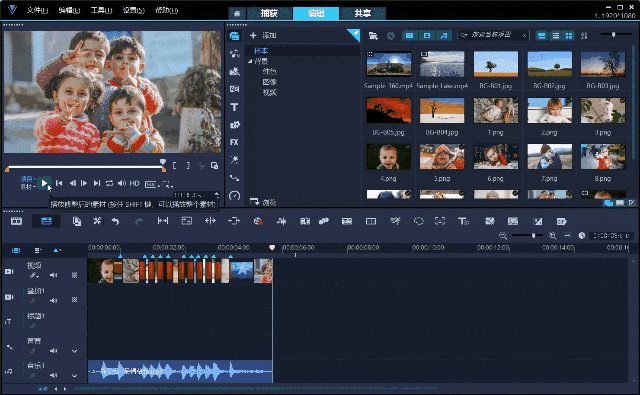Toggle repeat playback loop
The image size is (640, 395).
tap(109, 183)
